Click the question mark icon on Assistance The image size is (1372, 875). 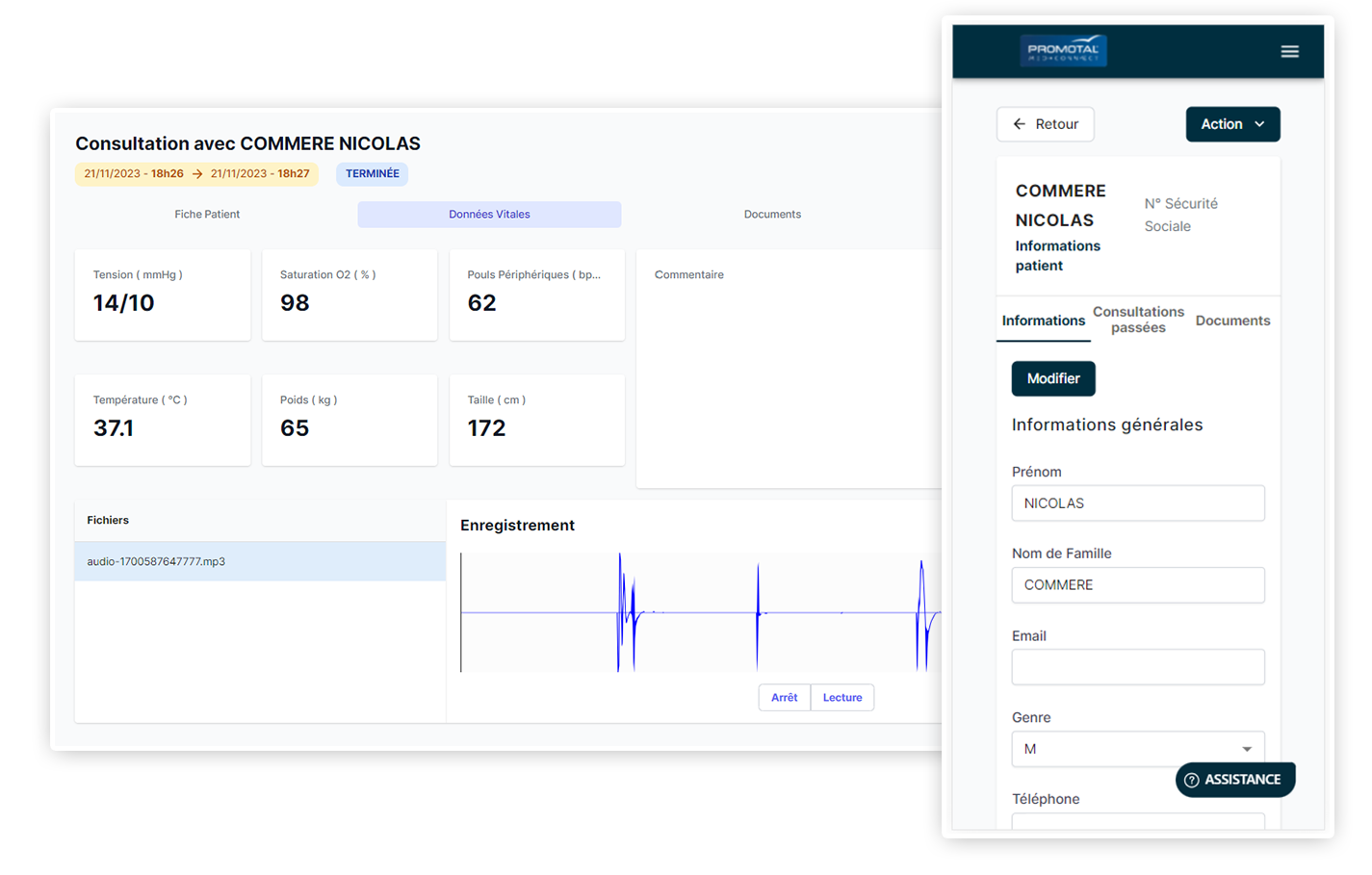1192,780
